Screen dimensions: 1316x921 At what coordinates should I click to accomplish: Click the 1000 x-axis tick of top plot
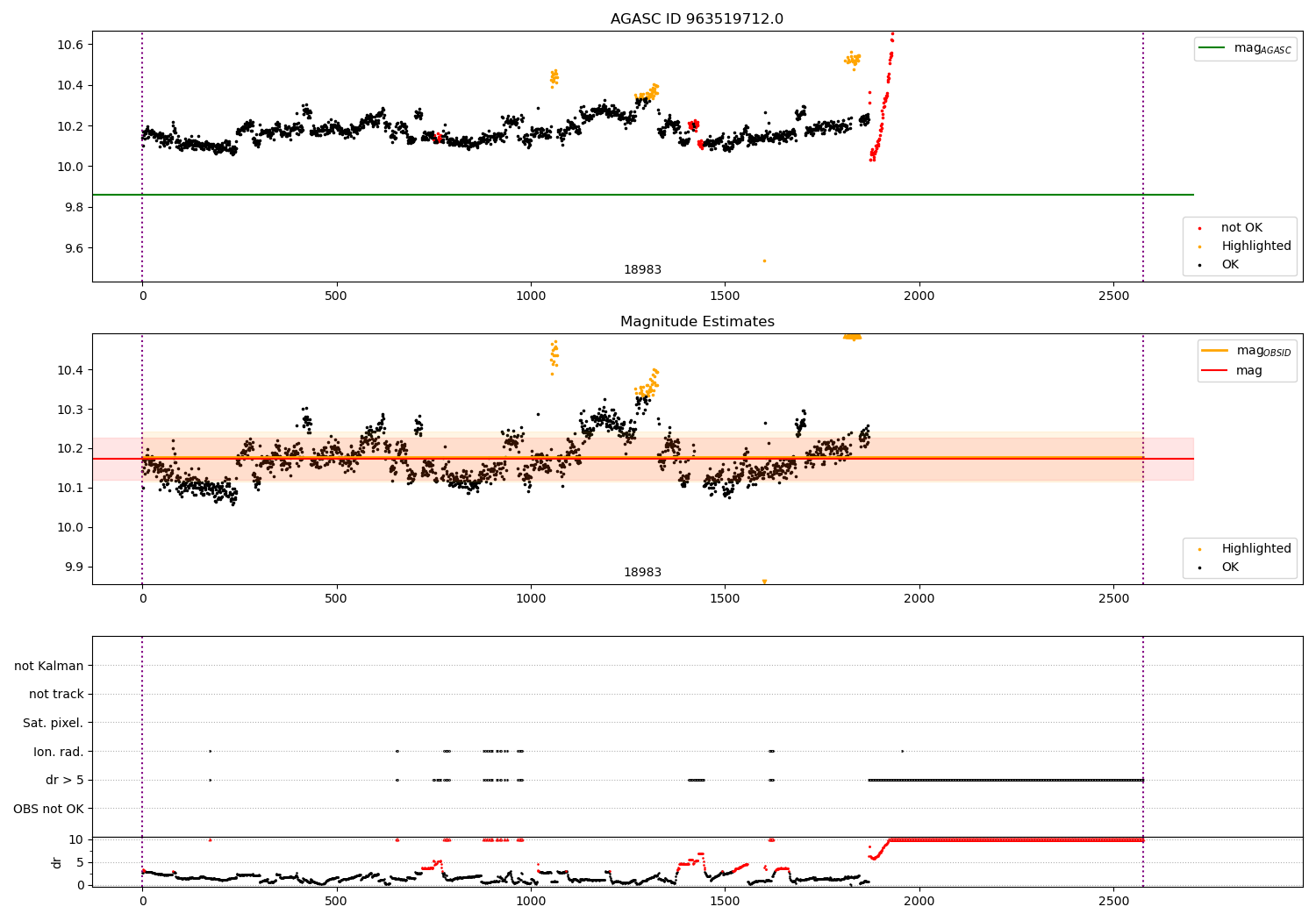[x=531, y=296]
